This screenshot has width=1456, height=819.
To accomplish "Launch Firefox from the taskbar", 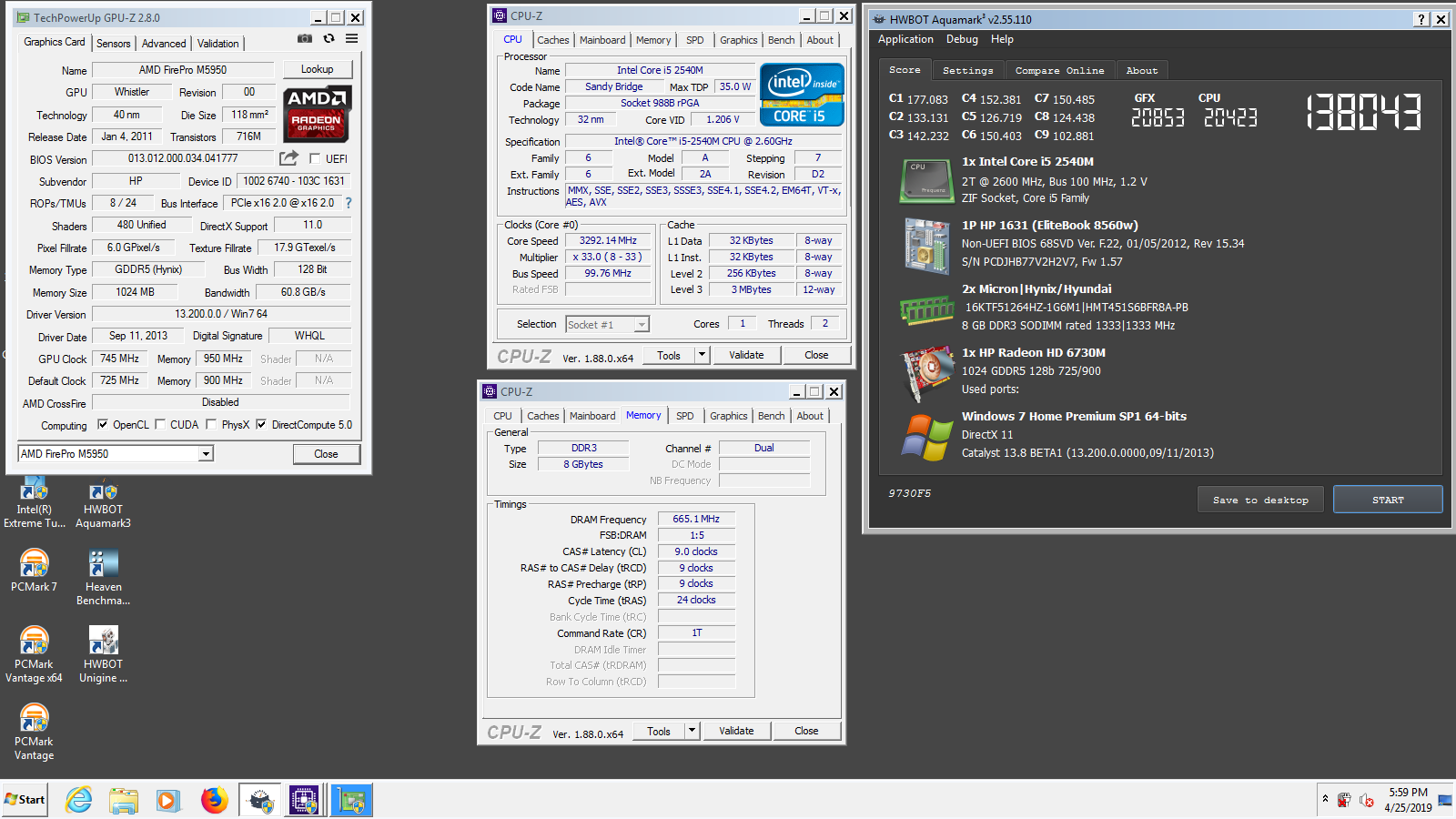I will [x=214, y=800].
